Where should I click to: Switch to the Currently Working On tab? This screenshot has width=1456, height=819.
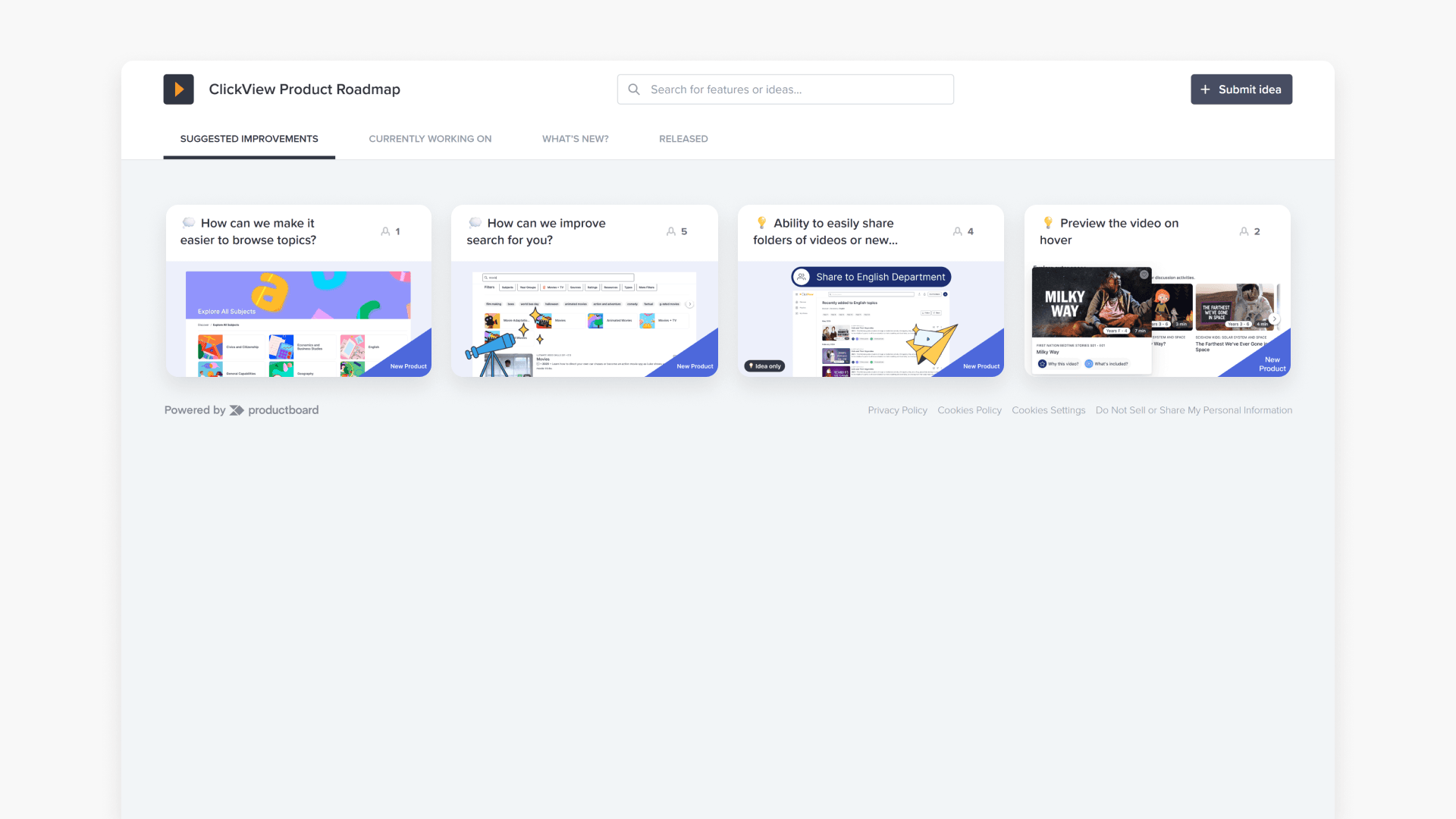pos(430,139)
